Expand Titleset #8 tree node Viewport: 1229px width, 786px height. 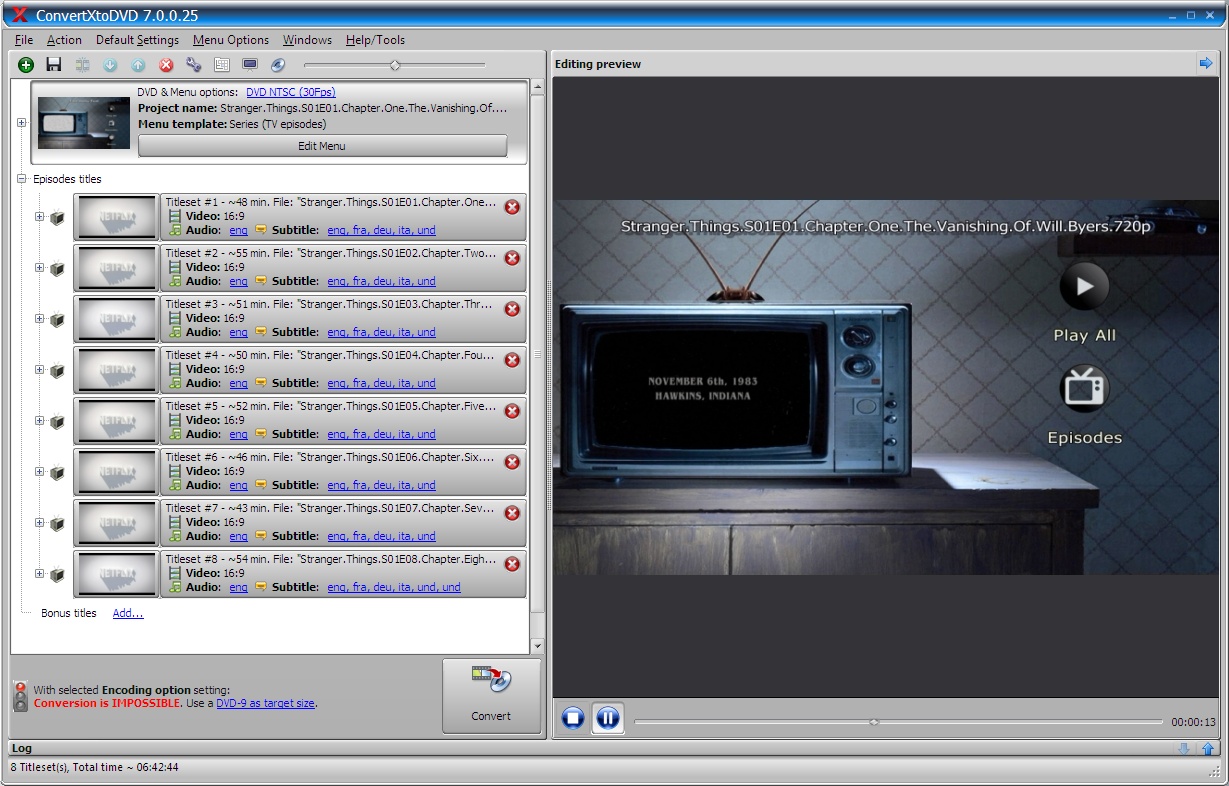[40, 574]
